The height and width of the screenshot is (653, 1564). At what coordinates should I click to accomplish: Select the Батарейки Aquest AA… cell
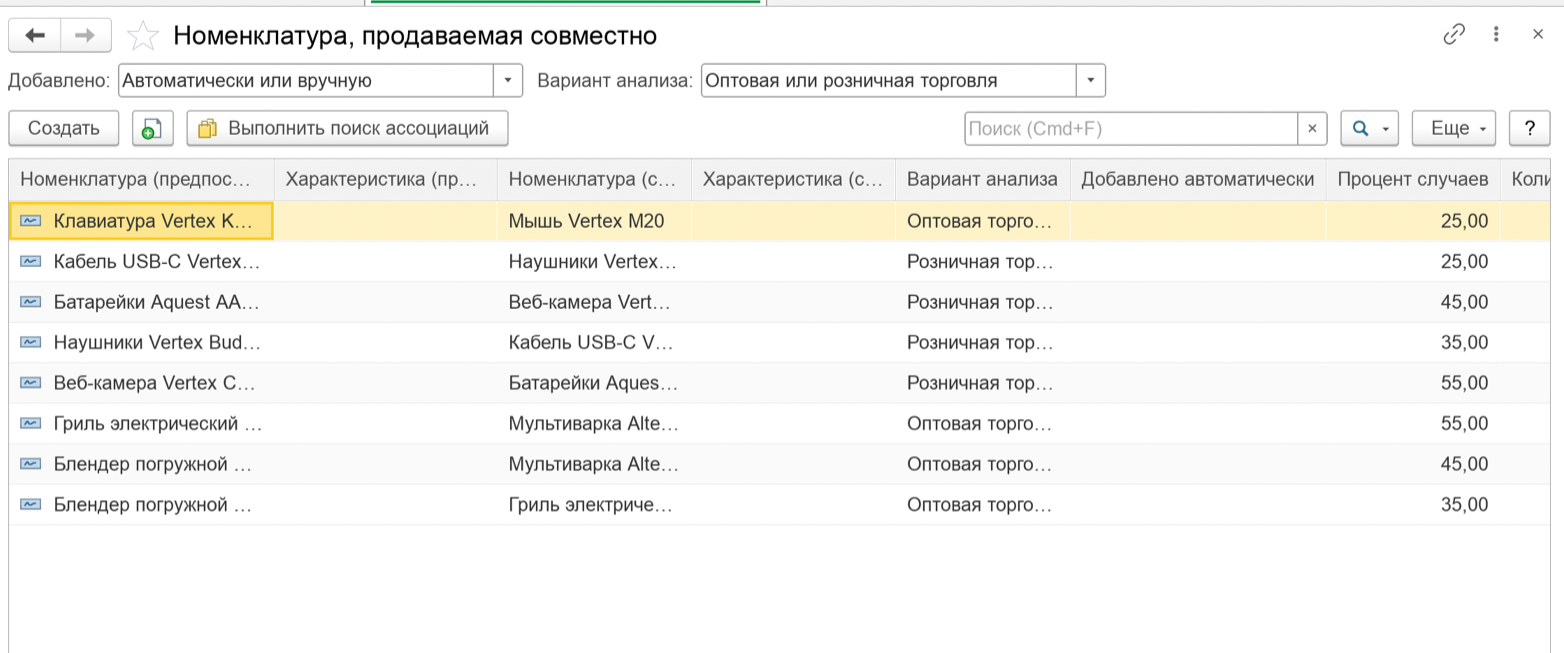tap(142, 302)
